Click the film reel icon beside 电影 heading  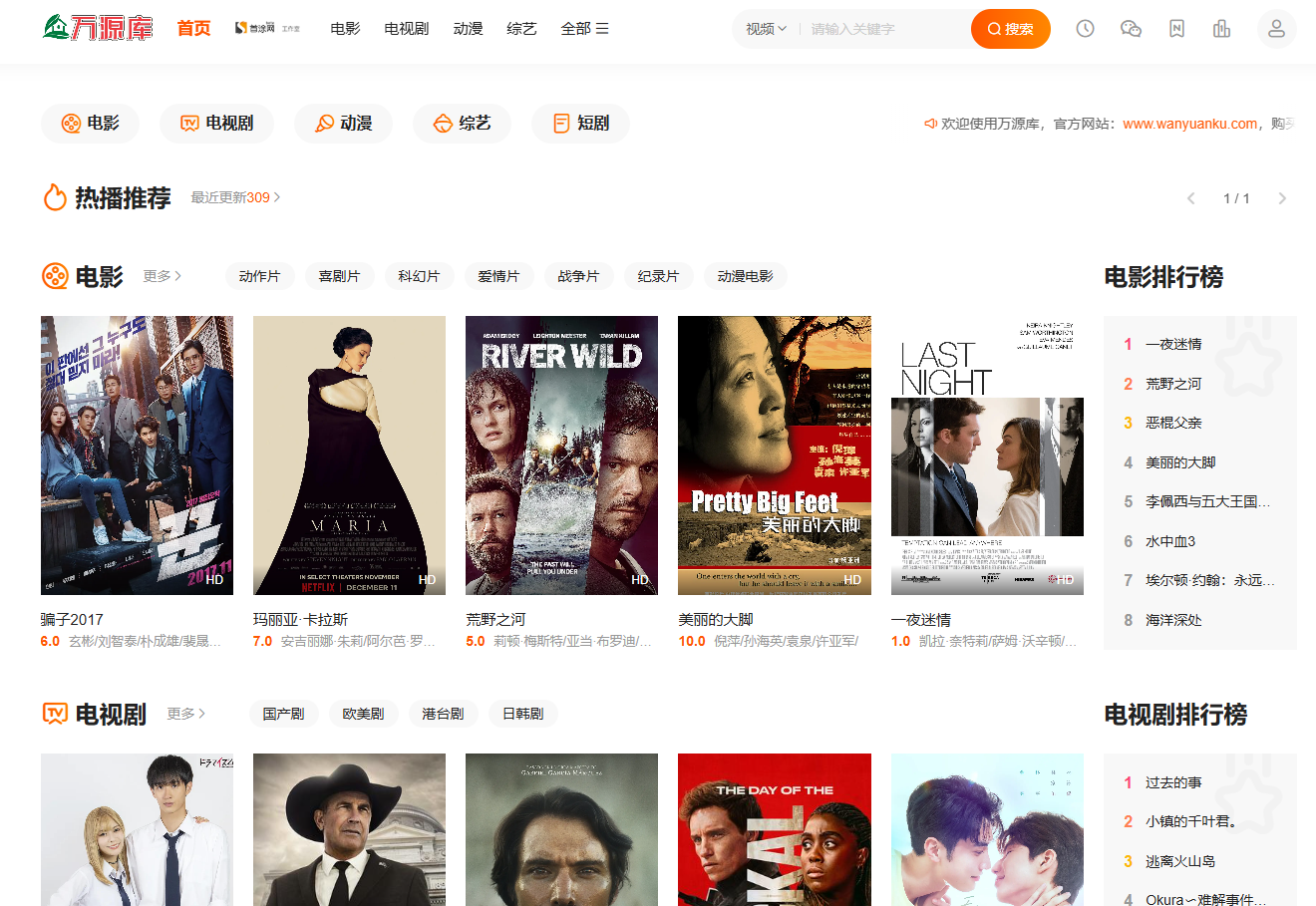coord(55,276)
